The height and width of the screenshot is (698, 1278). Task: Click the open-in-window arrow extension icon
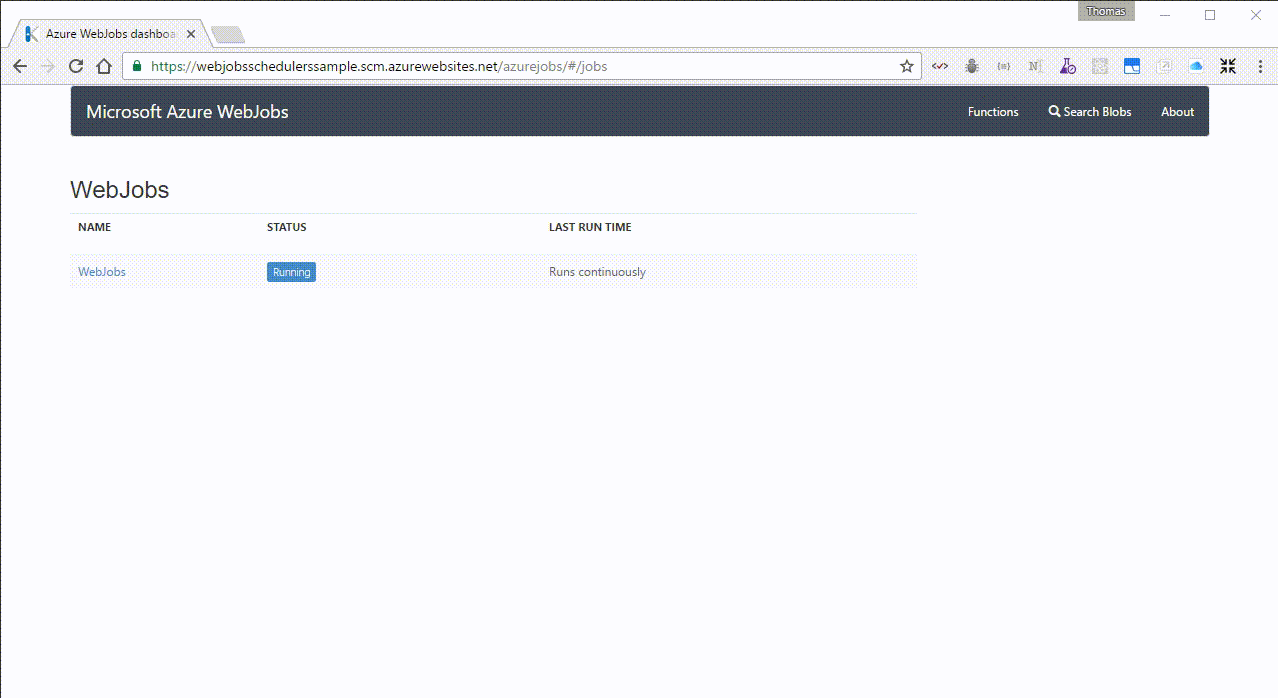click(1164, 66)
